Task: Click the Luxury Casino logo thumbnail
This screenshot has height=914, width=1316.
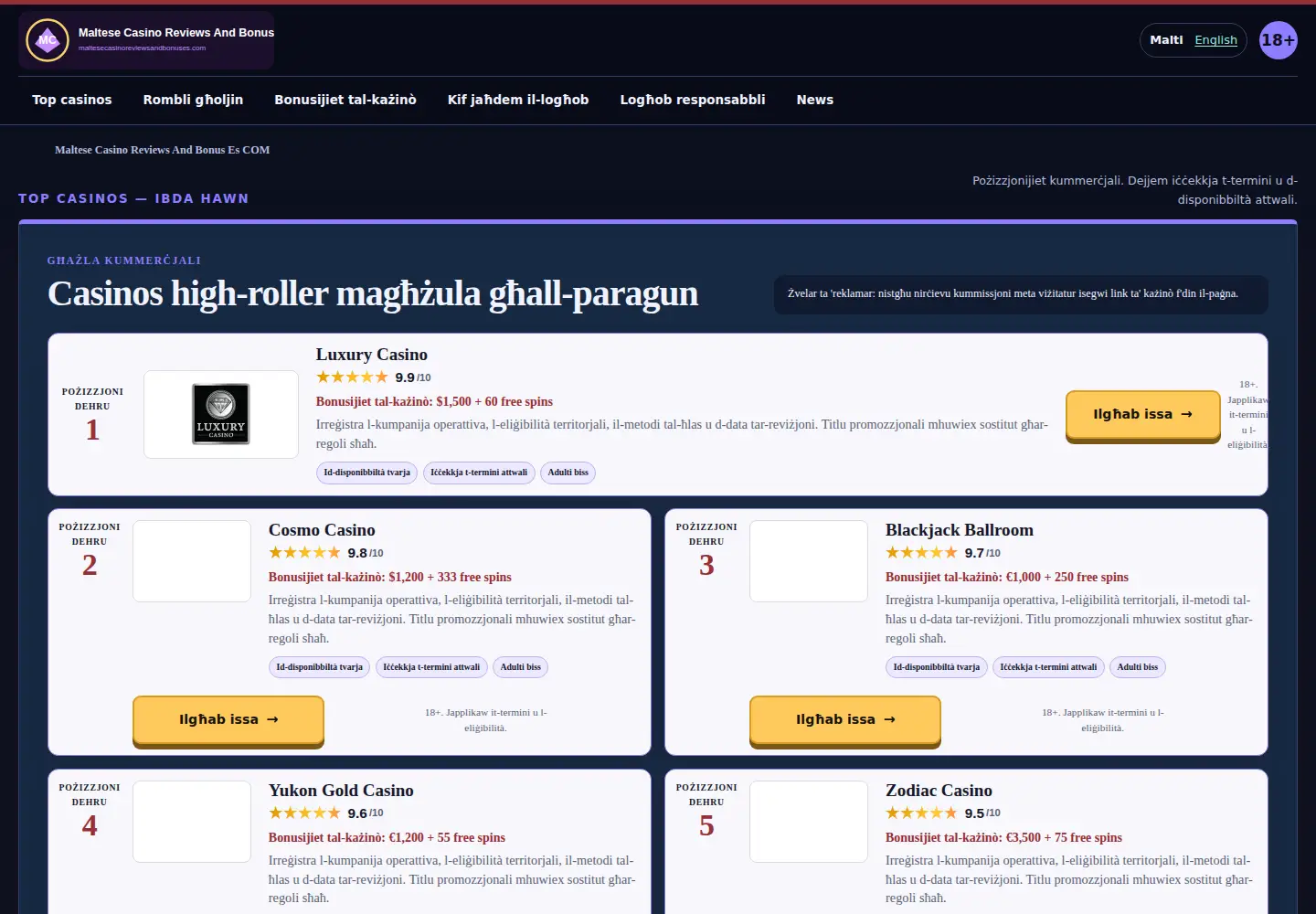Action: click(221, 414)
